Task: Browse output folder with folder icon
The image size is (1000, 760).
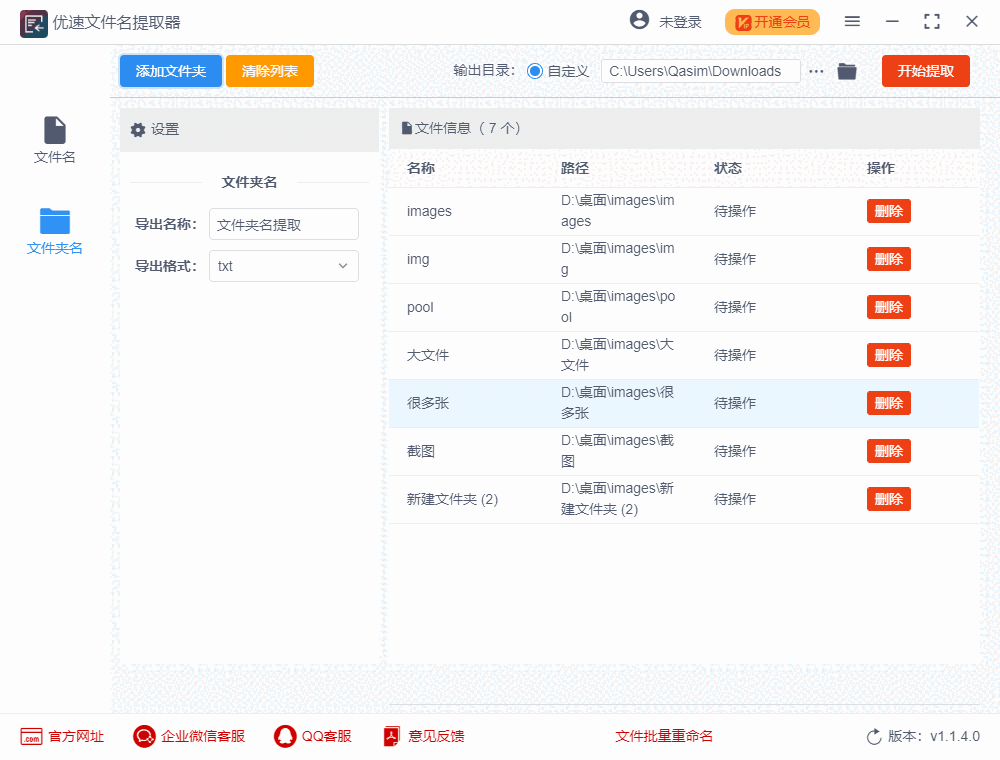Action: [847, 71]
